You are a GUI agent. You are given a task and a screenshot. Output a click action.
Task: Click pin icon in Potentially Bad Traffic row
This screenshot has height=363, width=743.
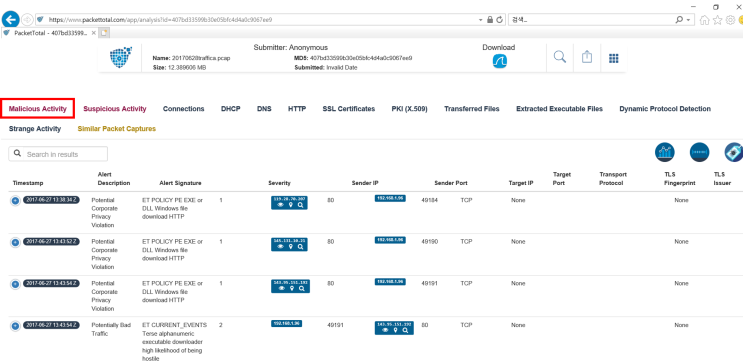pos(395,330)
